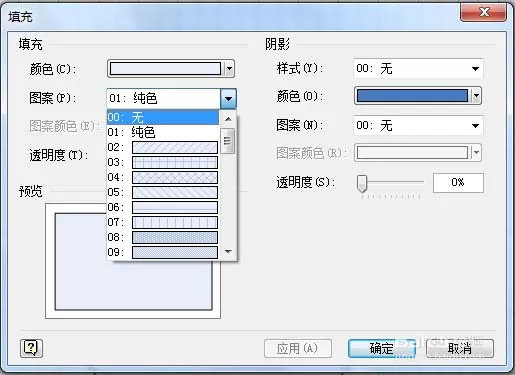Click the 0% transparency input field
The image size is (515, 375).
click(x=458, y=183)
